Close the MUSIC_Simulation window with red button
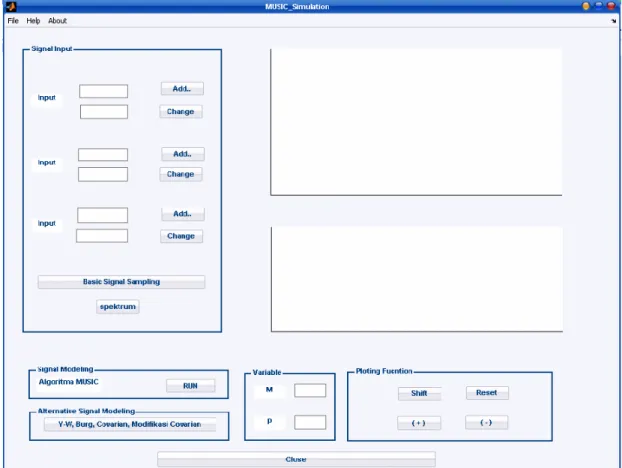Viewport: 622px width, 468px height. pyautogui.click(x=611, y=6)
